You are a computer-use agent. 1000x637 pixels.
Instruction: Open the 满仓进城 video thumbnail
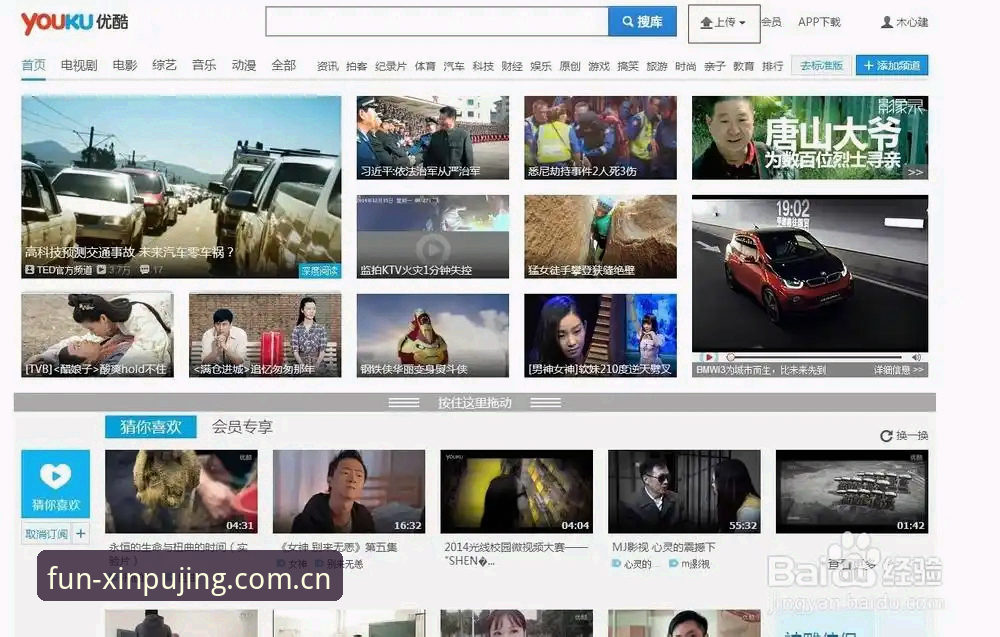click(265, 335)
